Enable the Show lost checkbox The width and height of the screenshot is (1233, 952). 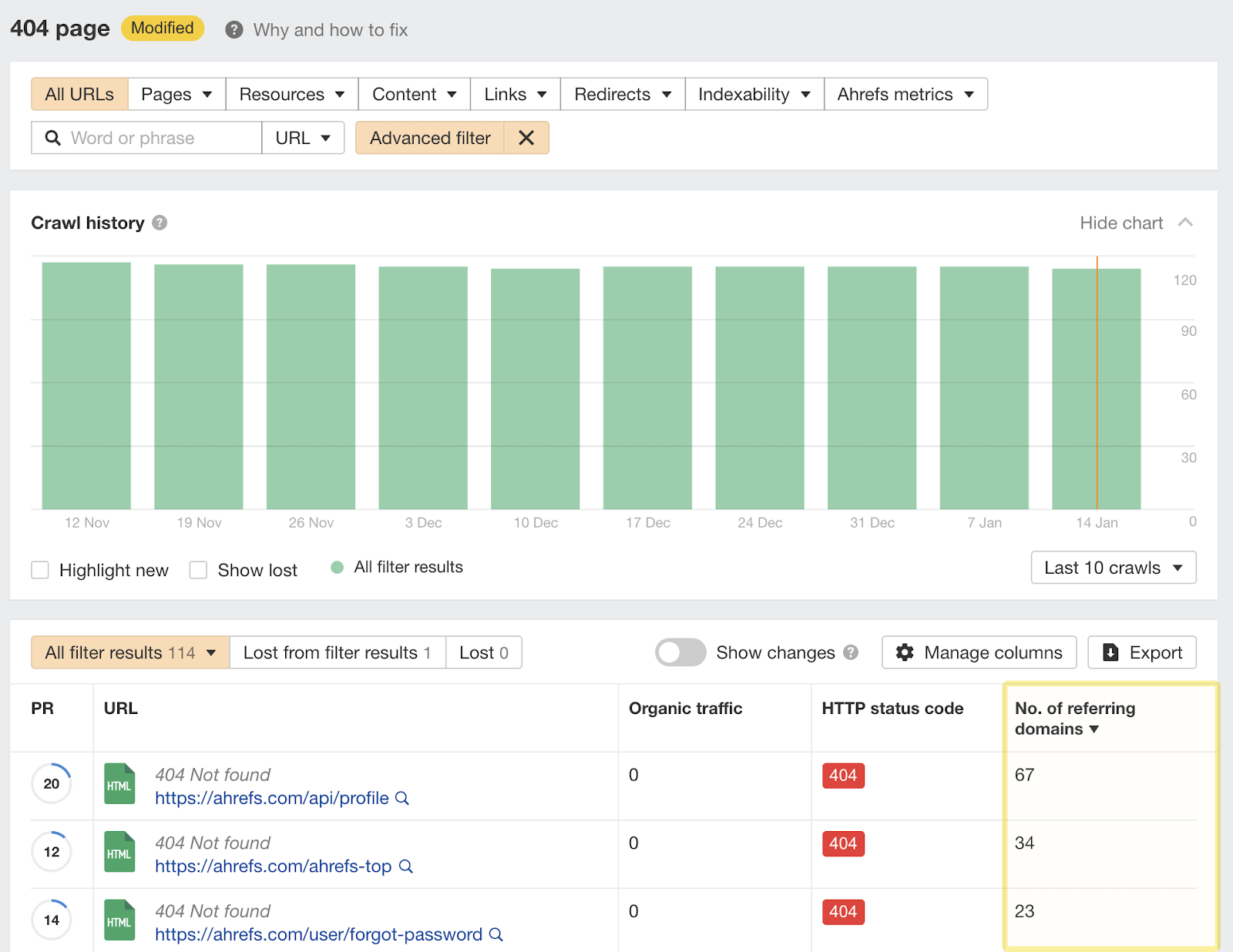click(x=198, y=570)
